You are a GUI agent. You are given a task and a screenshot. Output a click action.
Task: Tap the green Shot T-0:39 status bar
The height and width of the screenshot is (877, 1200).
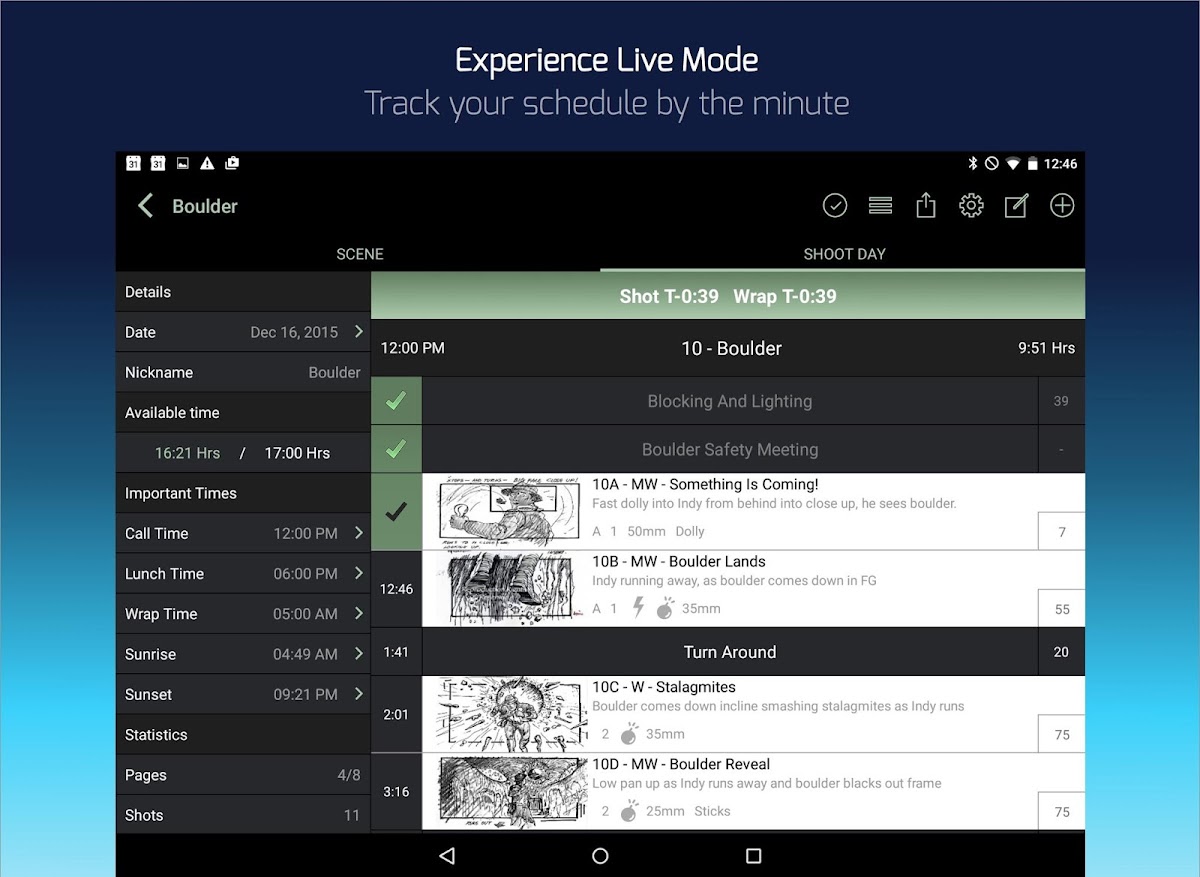pos(727,296)
